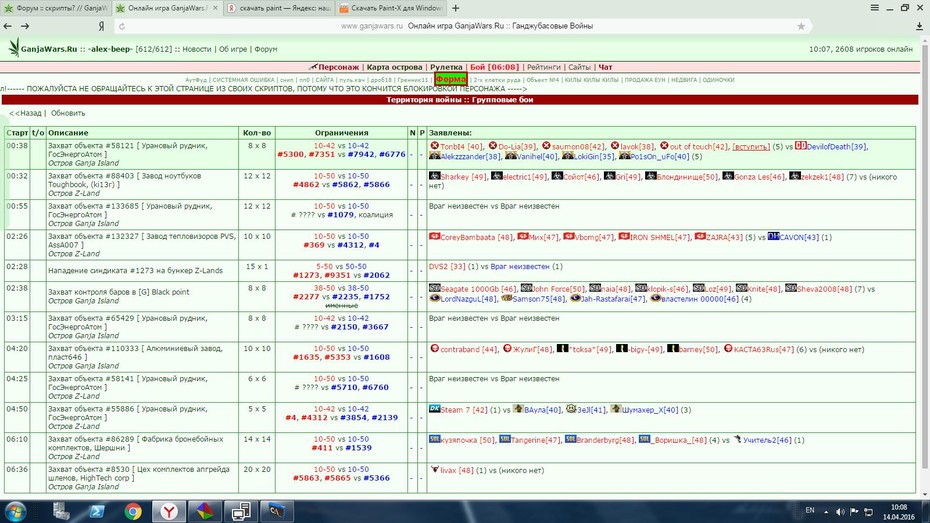Open new browser tab with plus icon

tap(456, 8)
